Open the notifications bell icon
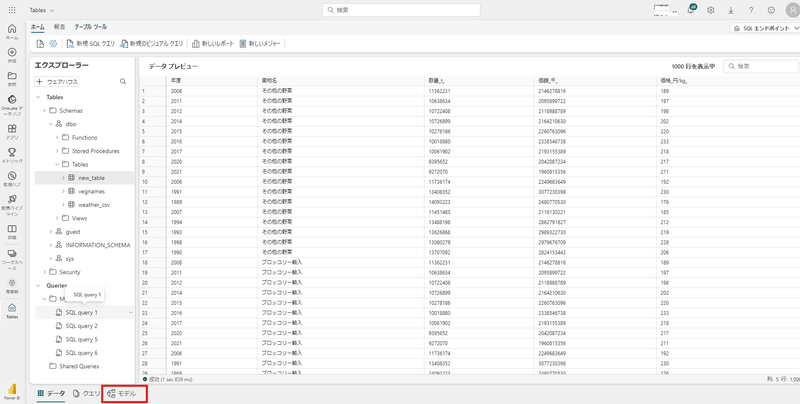This screenshot has height=404, width=800. tap(691, 10)
